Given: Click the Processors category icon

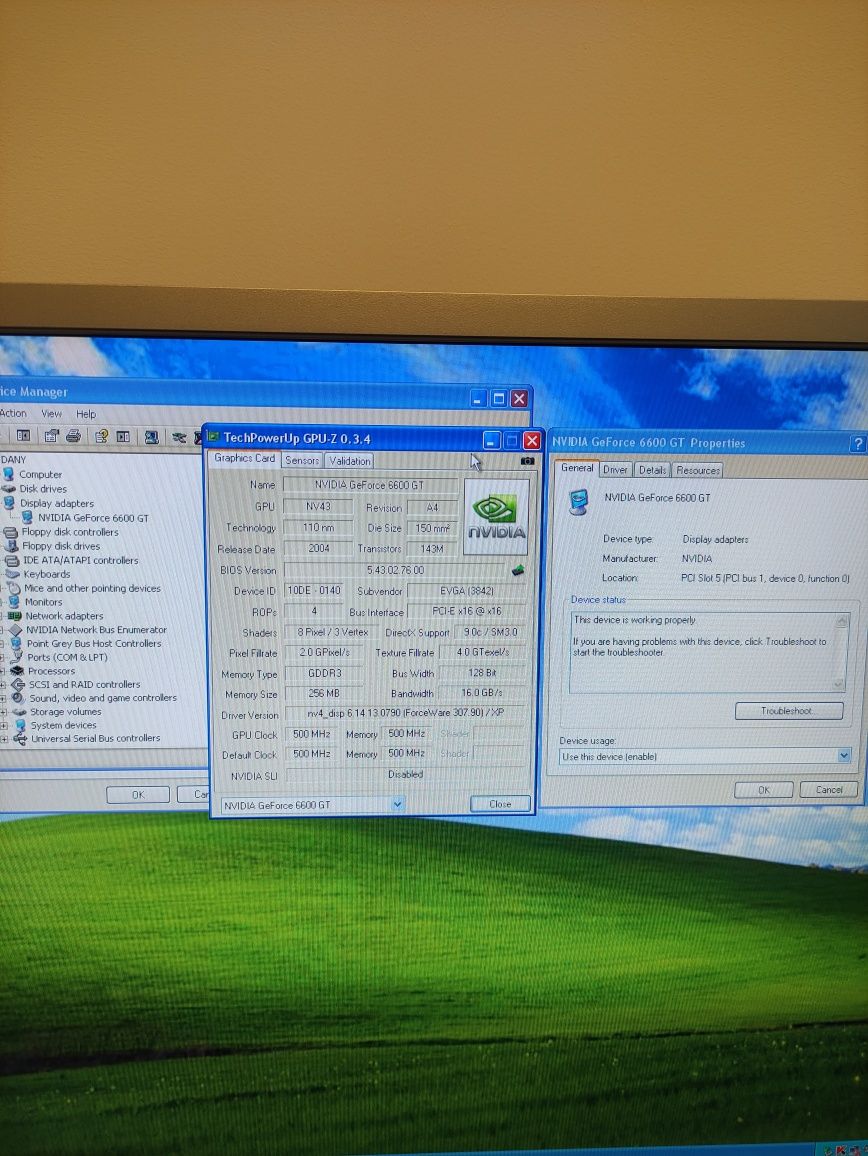Looking at the screenshot, I should click(17, 671).
